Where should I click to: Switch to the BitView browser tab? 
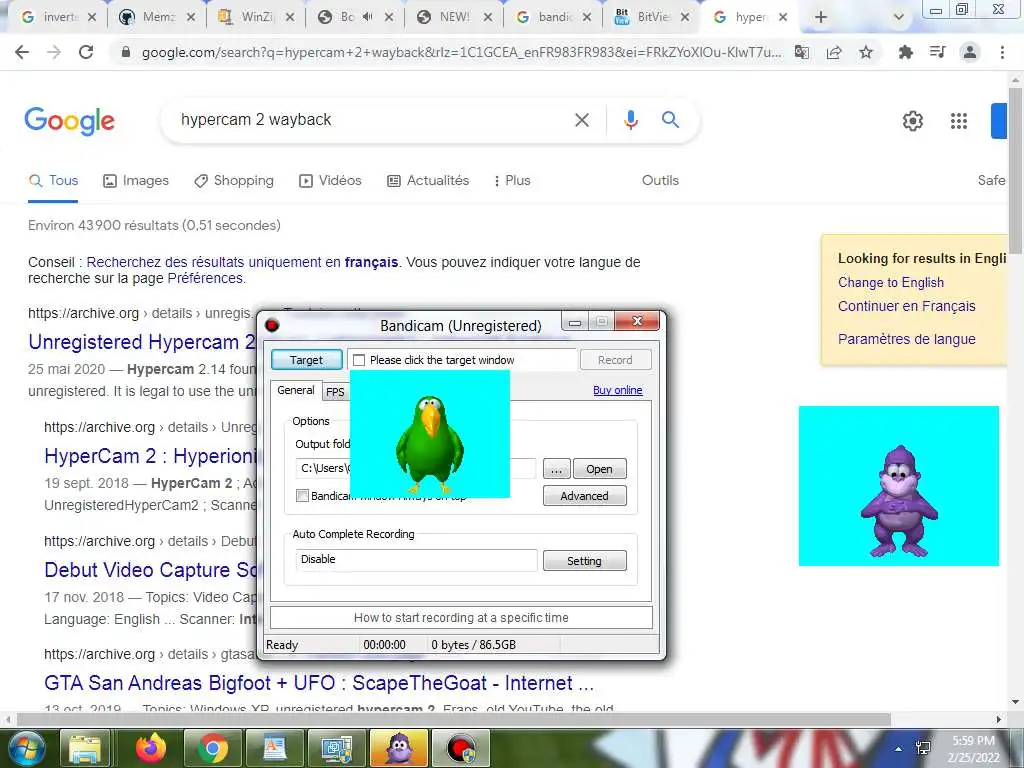653,17
